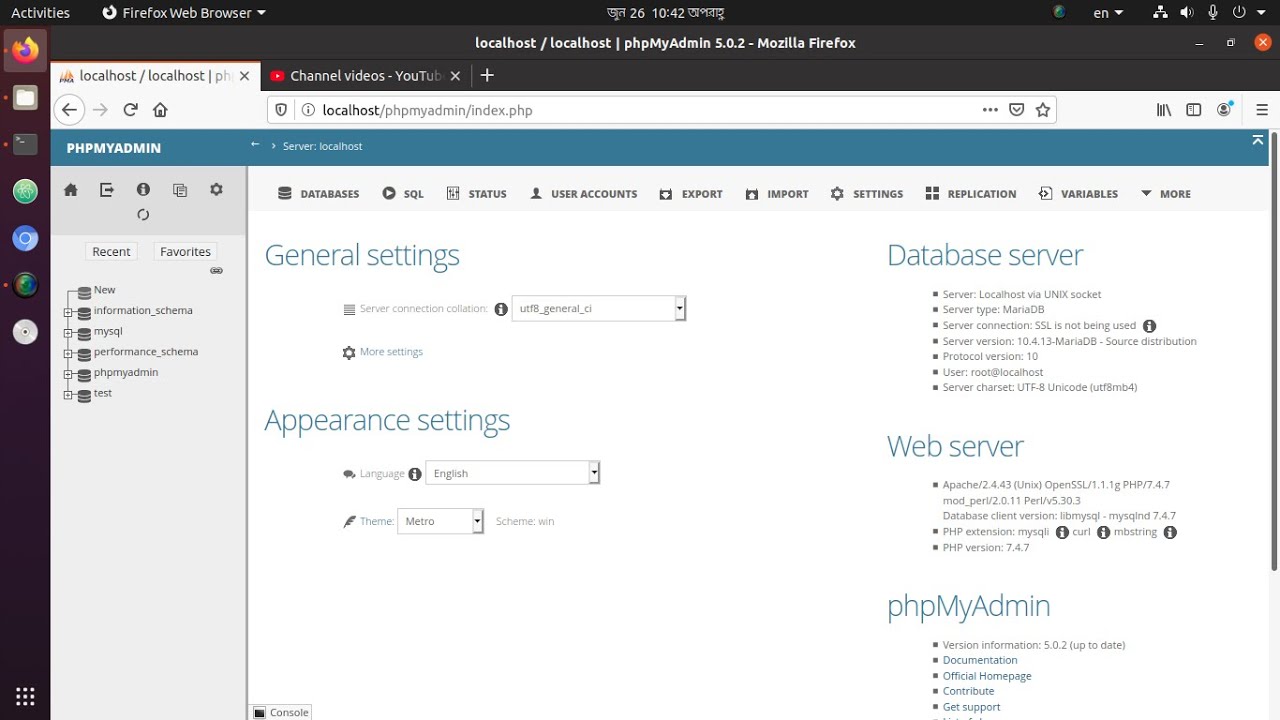Click info icon beside SSL is not being used

click(x=1150, y=326)
